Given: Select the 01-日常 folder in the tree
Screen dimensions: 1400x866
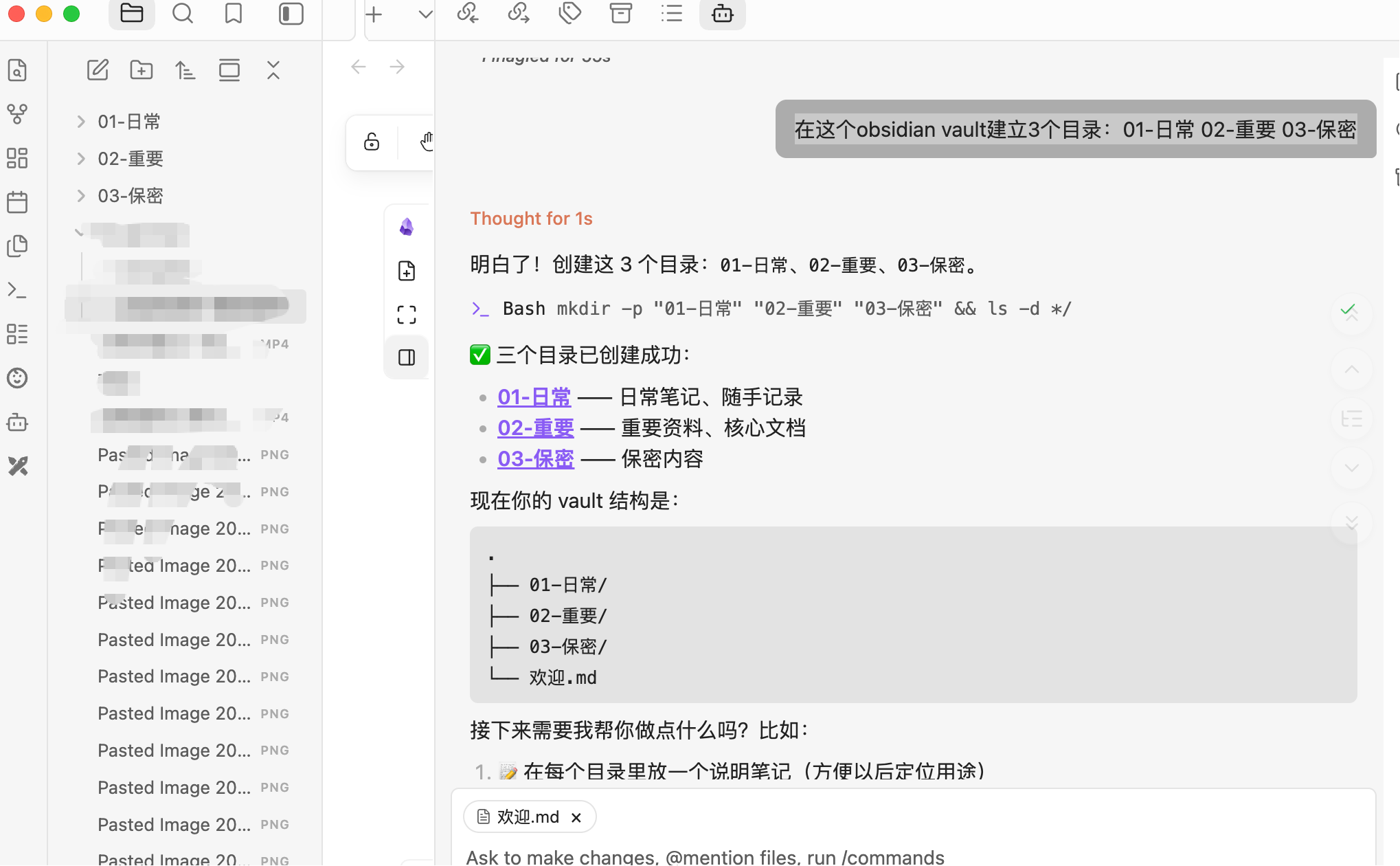Looking at the screenshot, I should pyautogui.click(x=129, y=122).
